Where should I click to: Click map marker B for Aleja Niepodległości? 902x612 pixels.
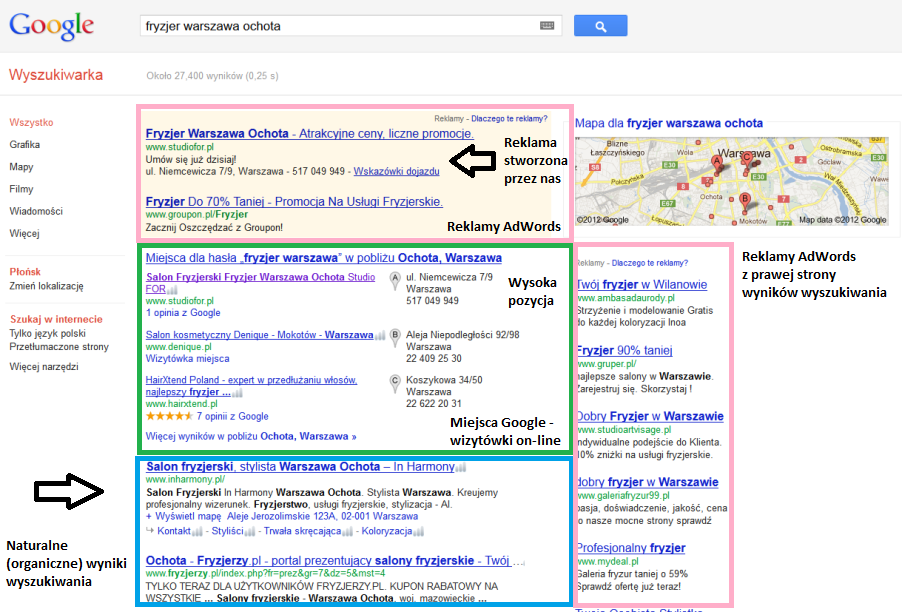pos(745,200)
